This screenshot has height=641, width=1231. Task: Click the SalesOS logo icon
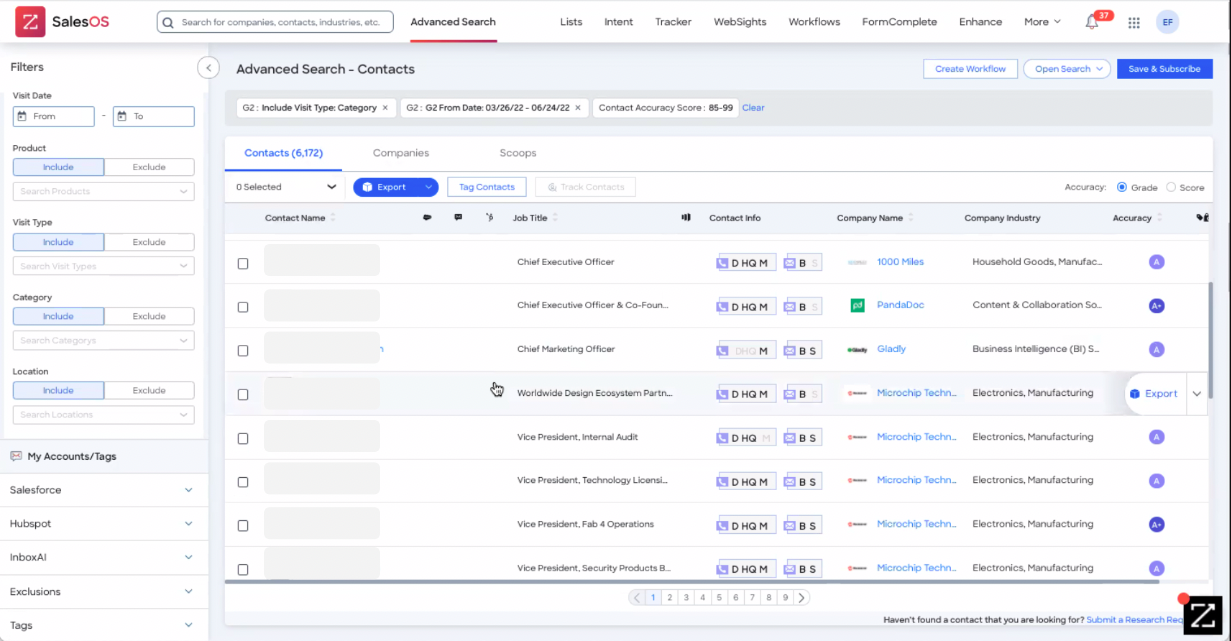[30, 21]
